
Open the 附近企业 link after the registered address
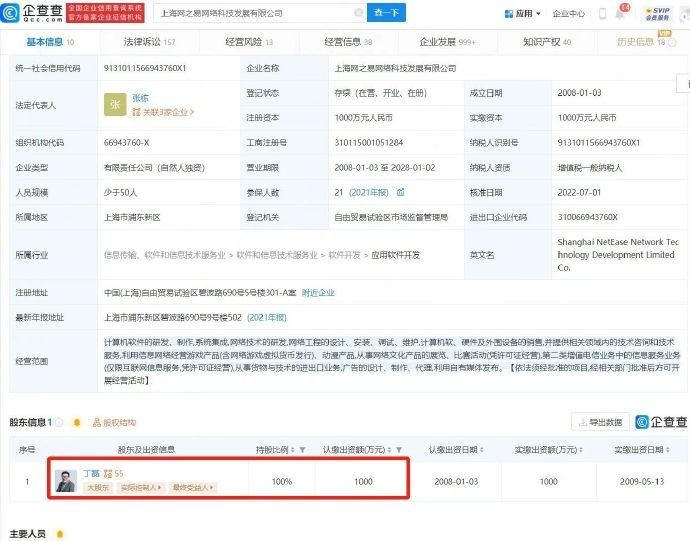(318, 293)
